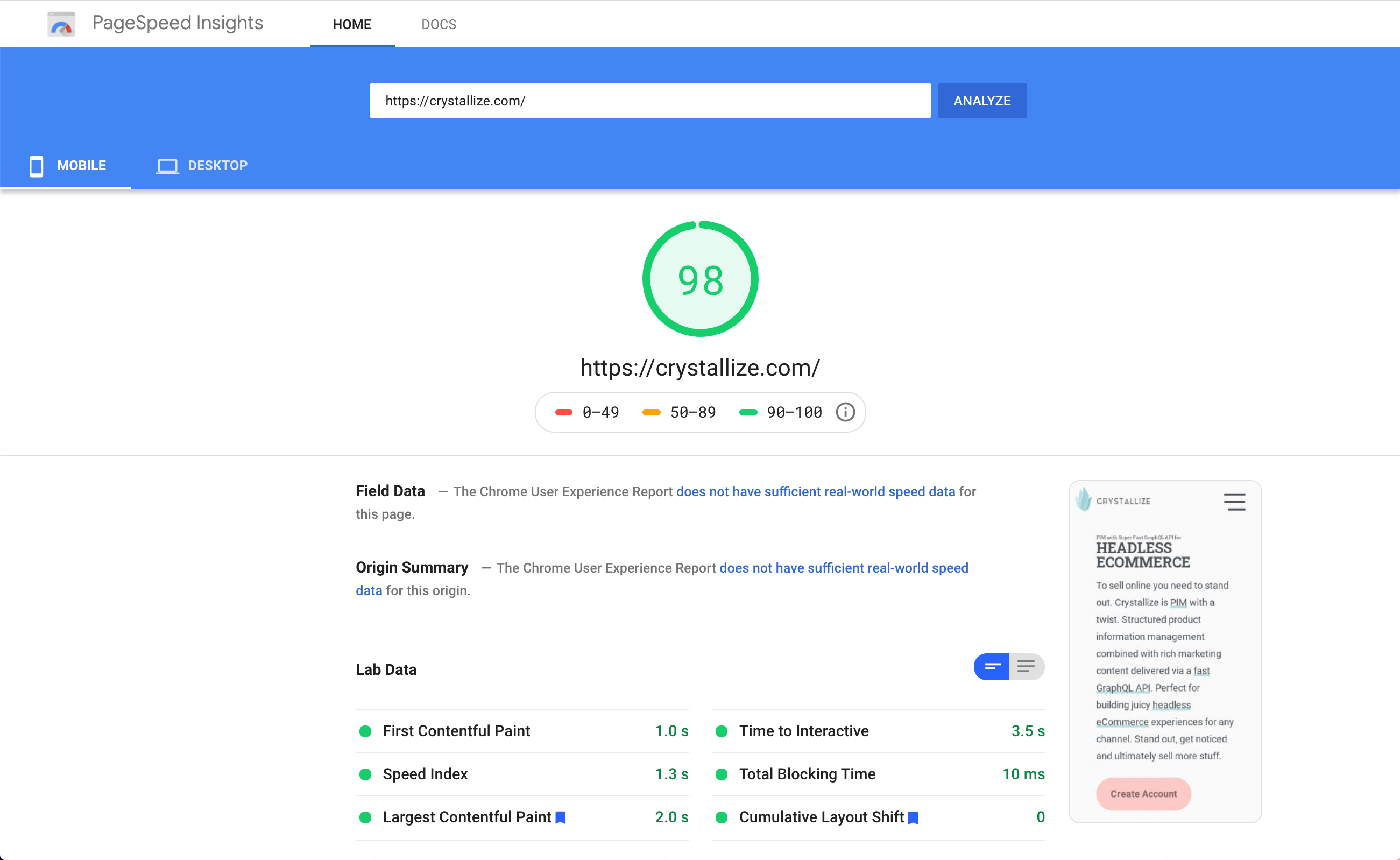Click the PageSpeed Insights logo icon
Image resolution: width=1400 pixels, height=860 pixels.
[61, 24]
